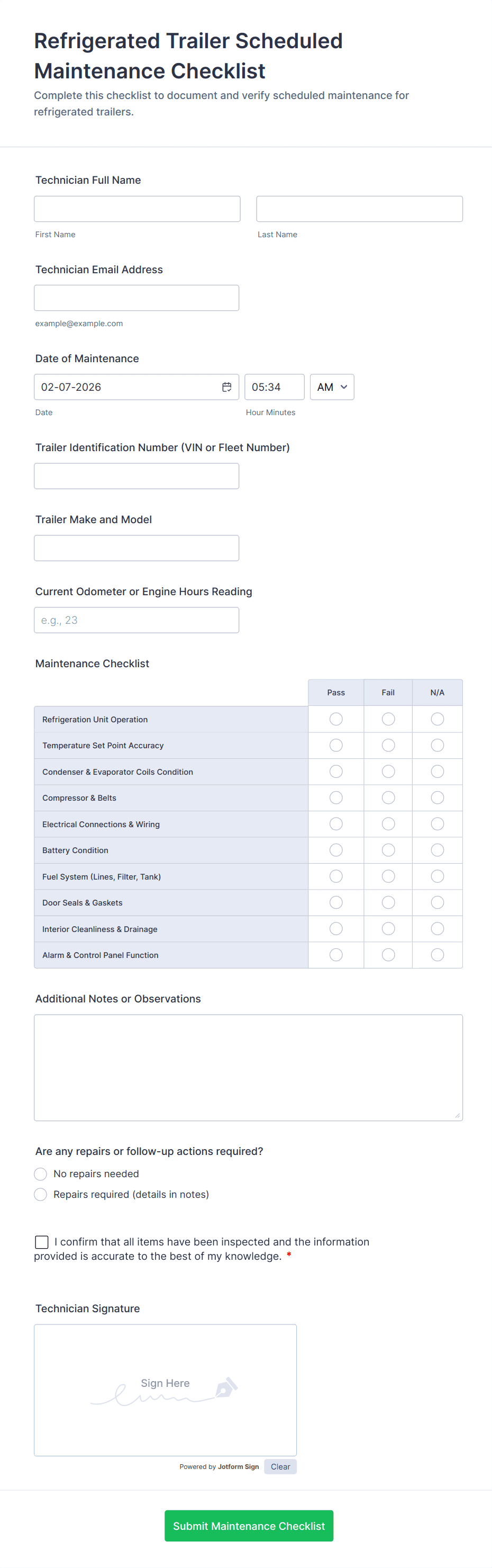This screenshot has width=492, height=1568.
Task: Click the Sign Here signature pad
Action: (x=166, y=1390)
